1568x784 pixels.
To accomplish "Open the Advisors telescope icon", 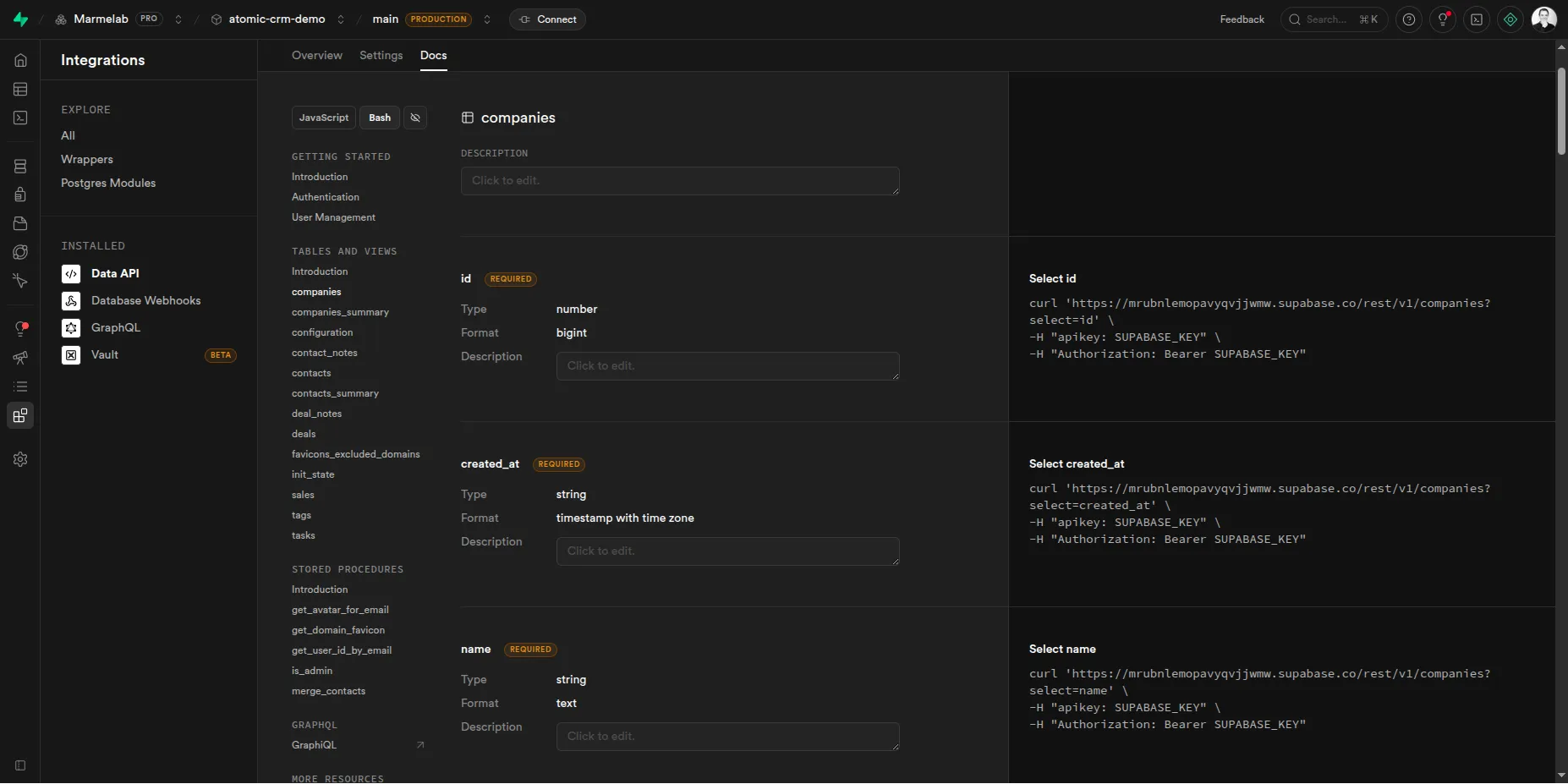I will pyautogui.click(x=19, y=358).
